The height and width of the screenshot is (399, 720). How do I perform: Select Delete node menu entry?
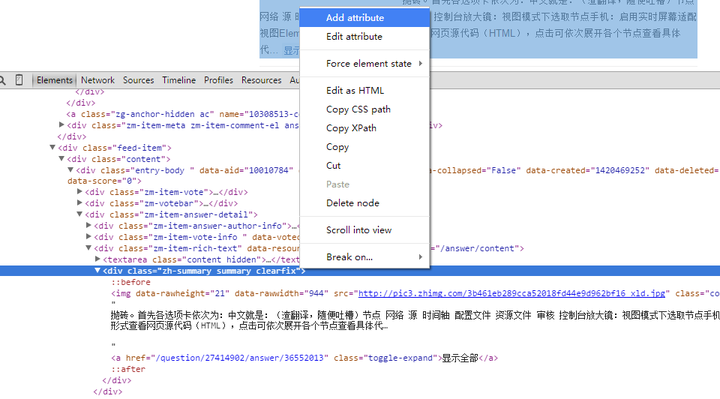365,203
